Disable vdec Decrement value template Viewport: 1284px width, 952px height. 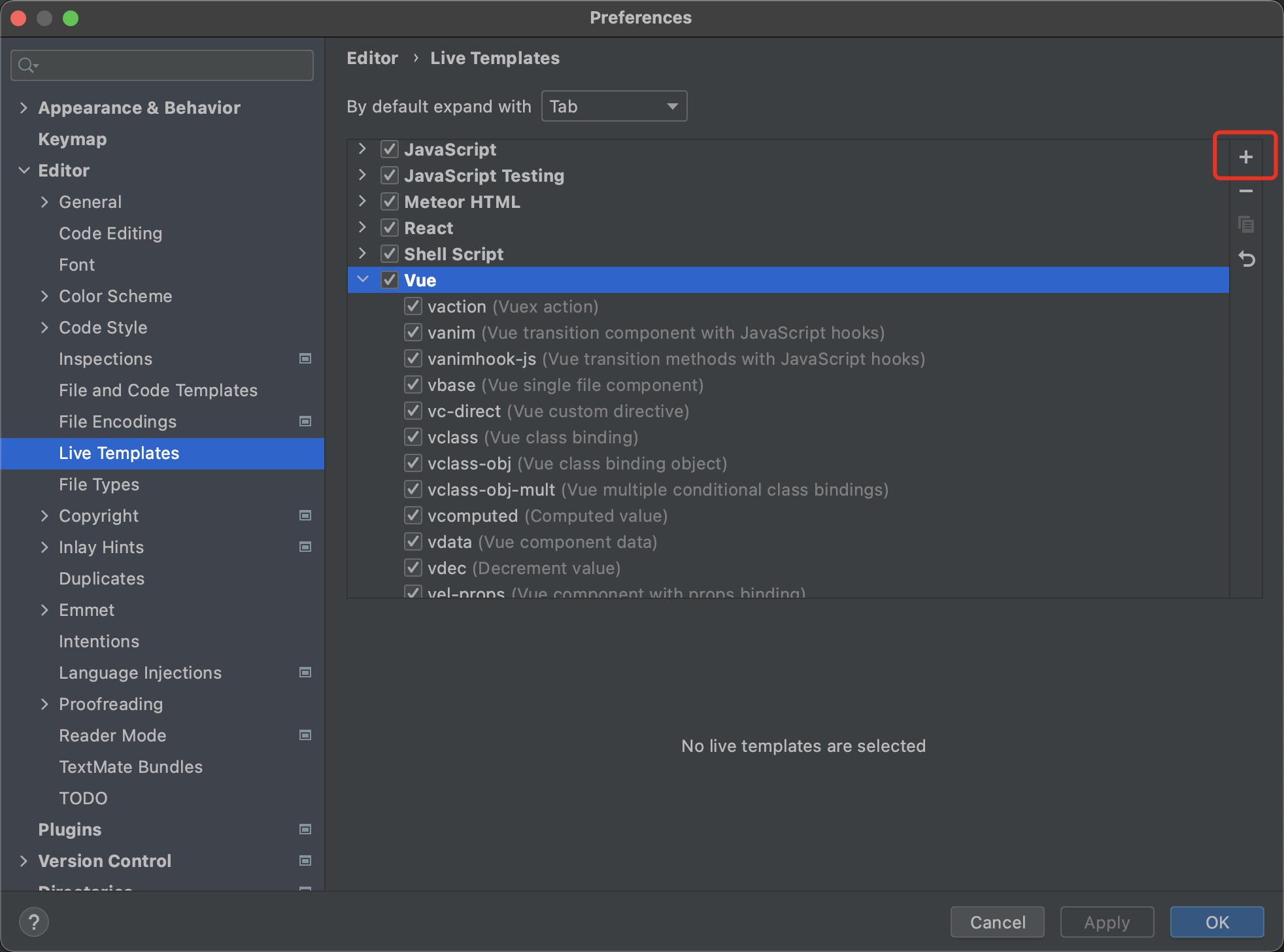(x=414, y=567)
